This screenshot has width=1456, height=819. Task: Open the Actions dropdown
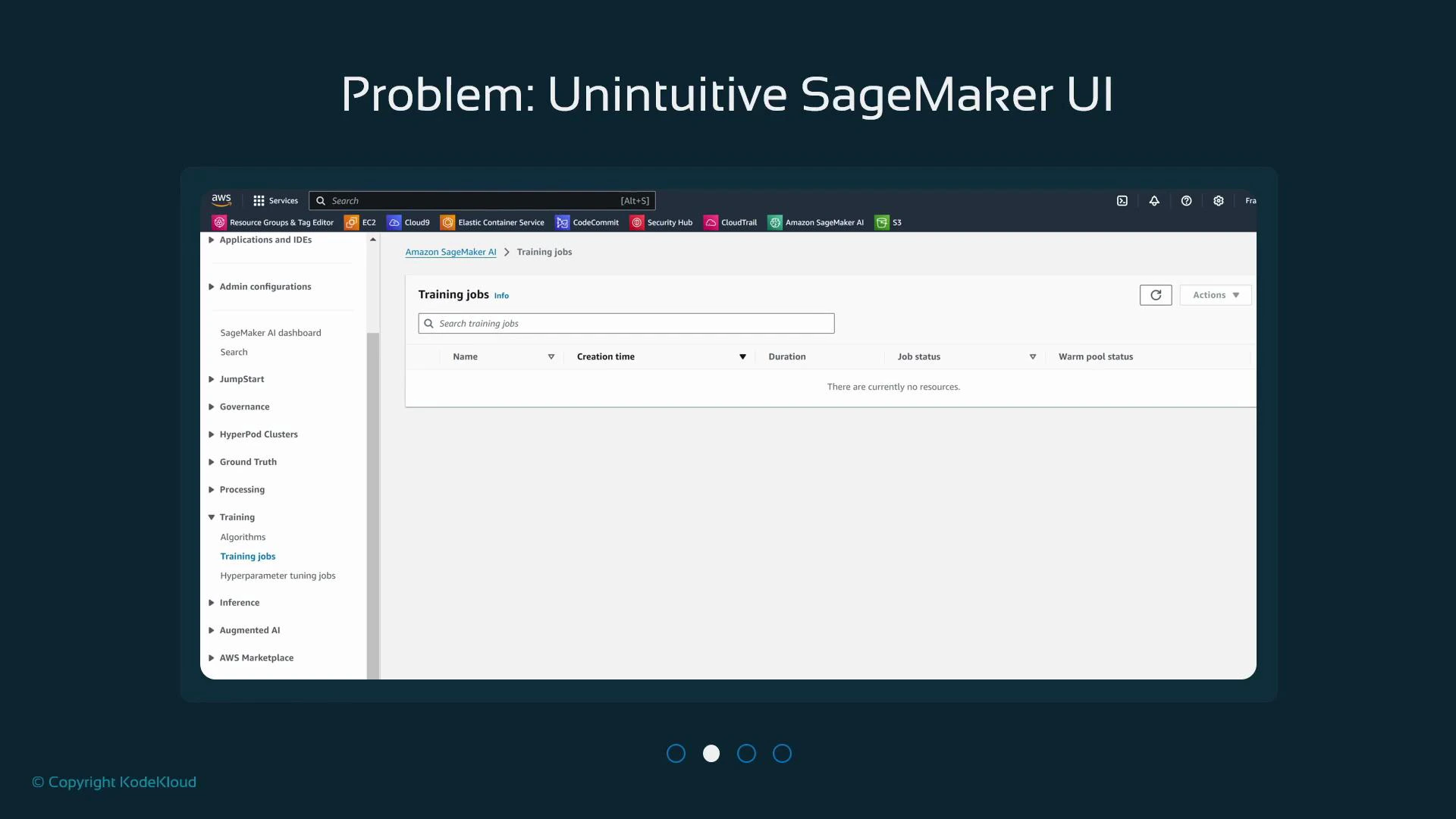pyautogui.click(x=1214, y=294)
